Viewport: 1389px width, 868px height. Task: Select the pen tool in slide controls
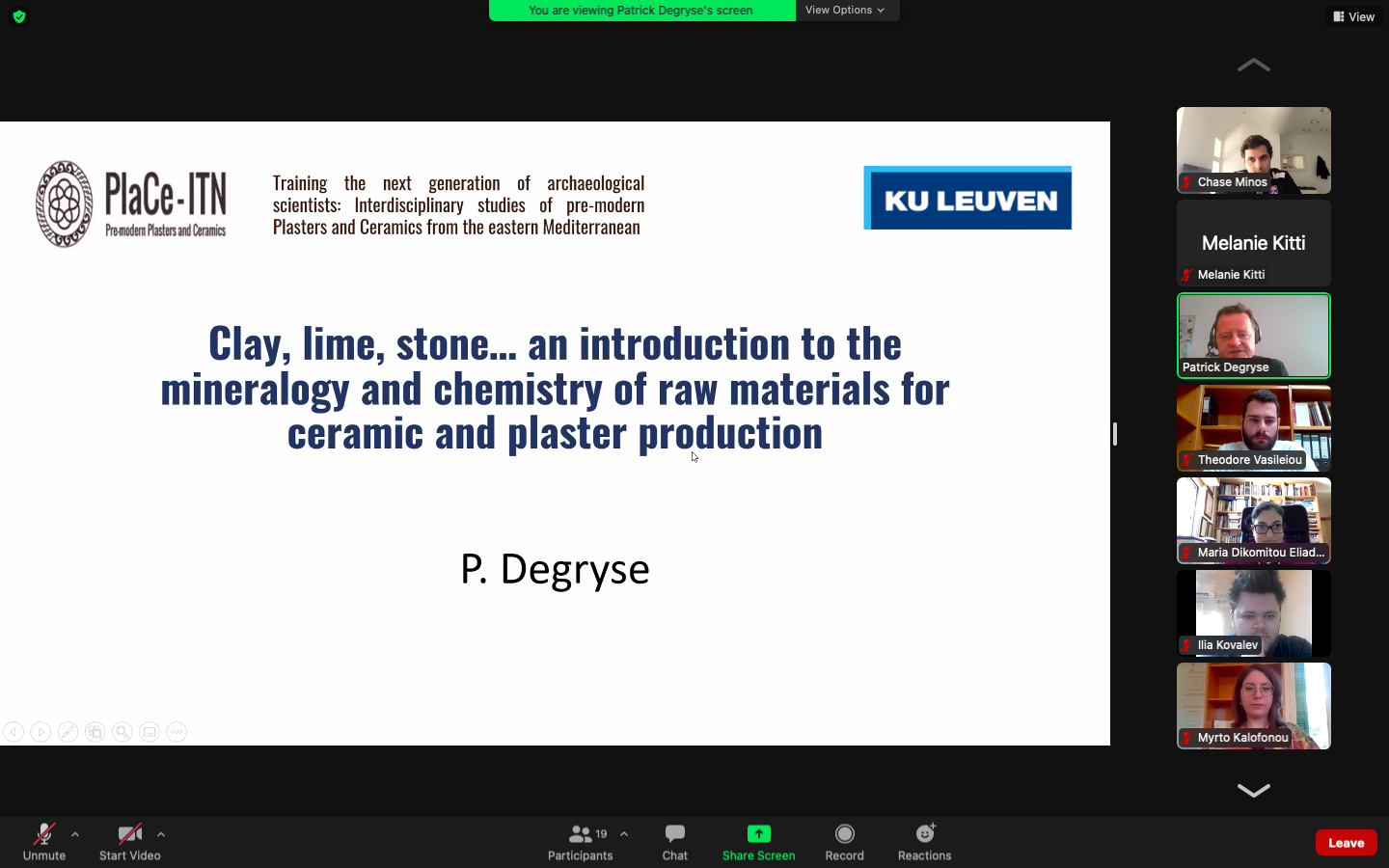pyautogui.click(x=68, y=732)
